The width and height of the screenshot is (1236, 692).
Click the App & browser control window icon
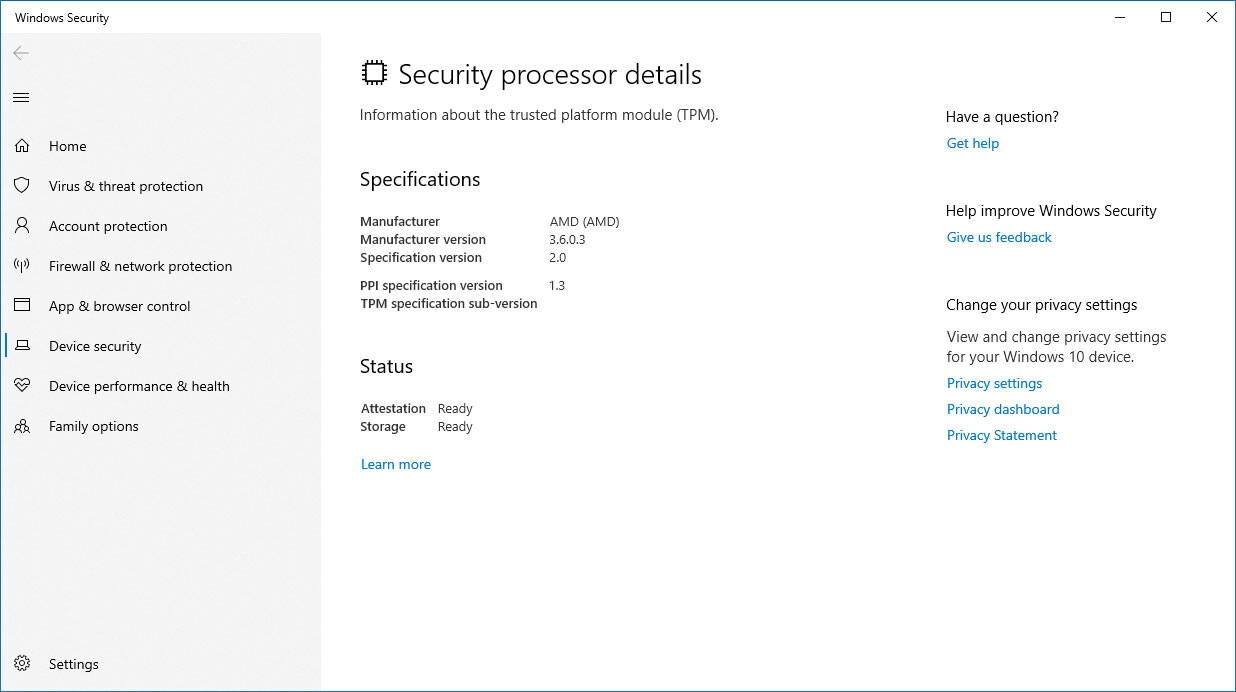21,306
